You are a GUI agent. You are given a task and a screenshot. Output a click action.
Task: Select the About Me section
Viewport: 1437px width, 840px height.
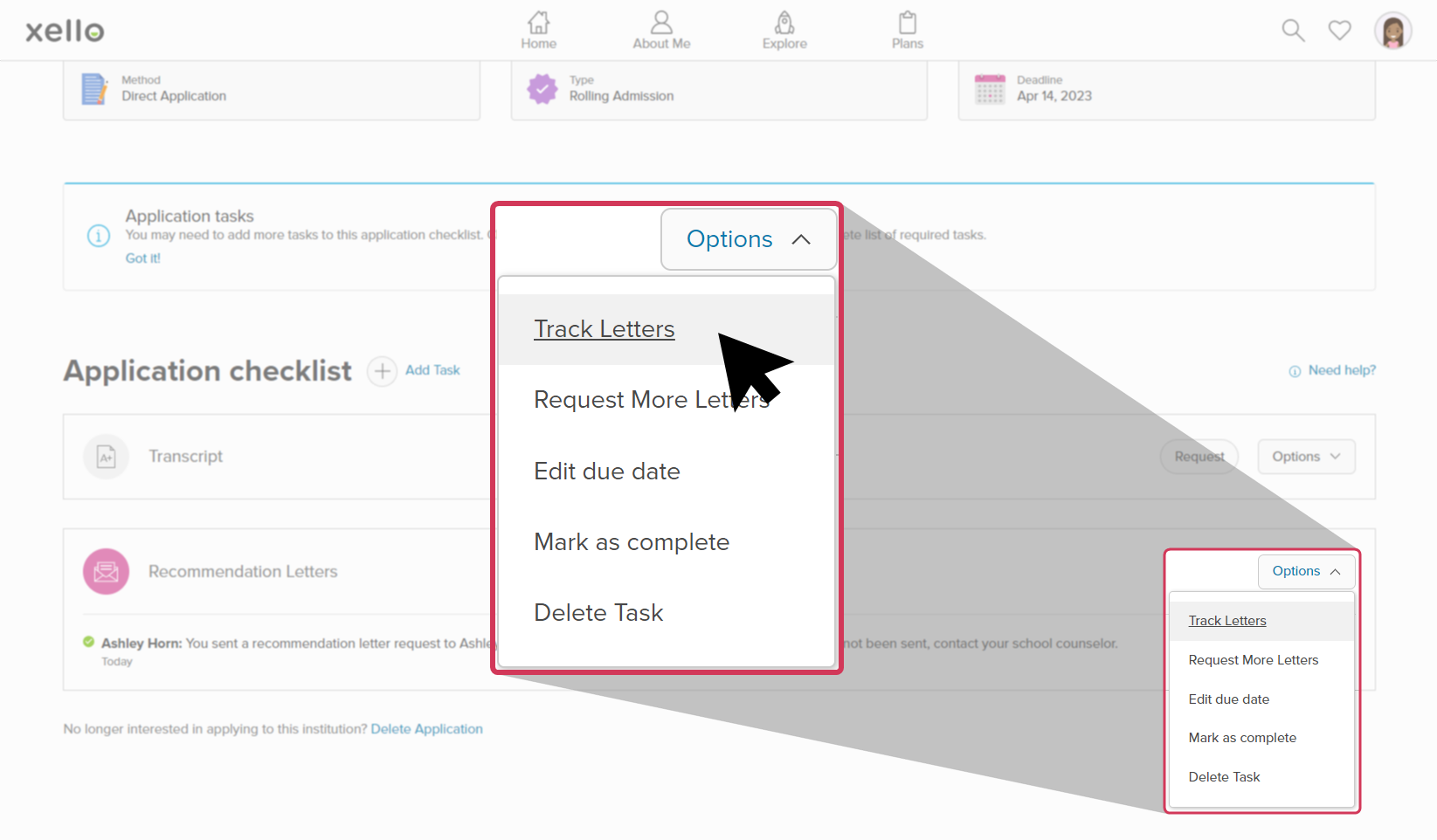660,29
